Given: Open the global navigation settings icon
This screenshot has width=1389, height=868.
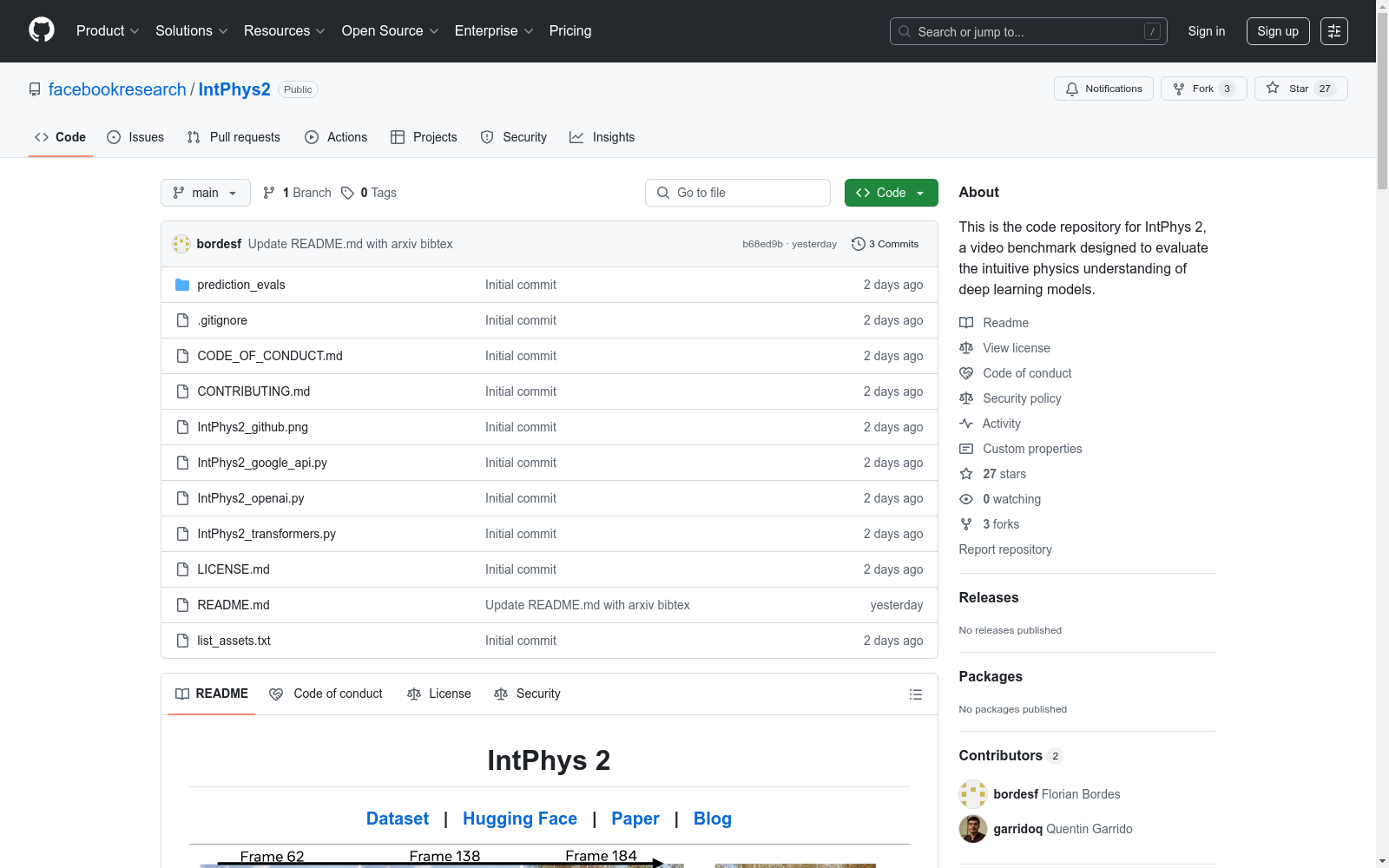Looking at the screenshot, I should coord(1334,31).
